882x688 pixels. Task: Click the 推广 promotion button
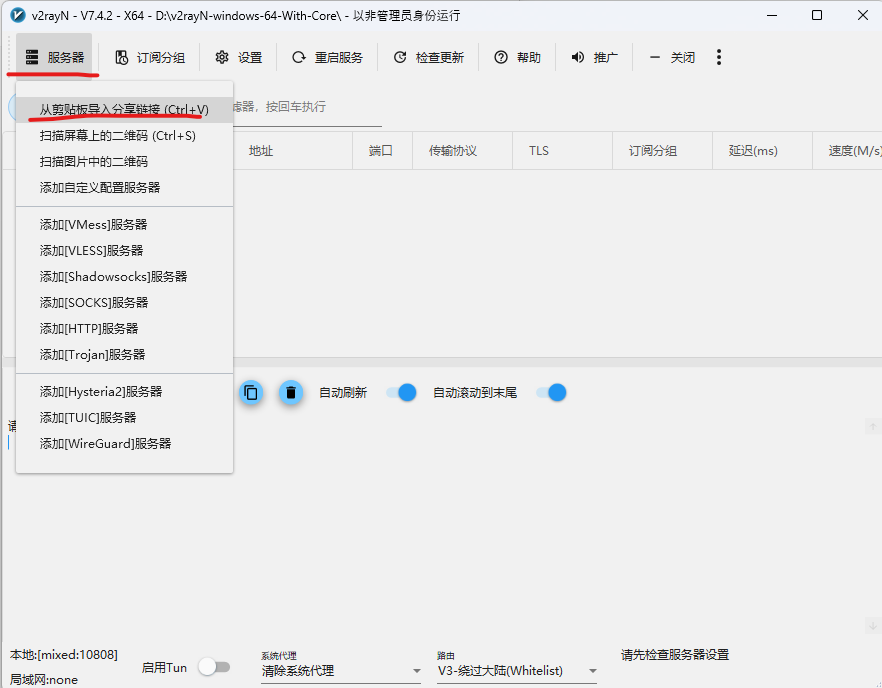(x=594, y=57)
